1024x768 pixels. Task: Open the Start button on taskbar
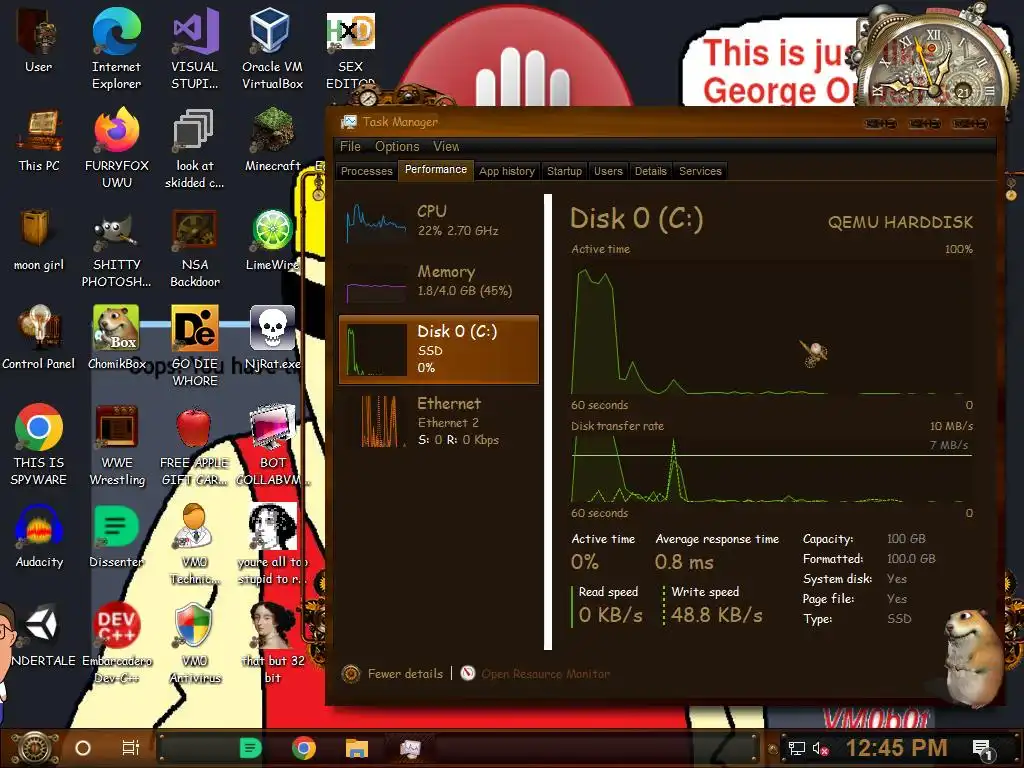(x=35, y=748)
